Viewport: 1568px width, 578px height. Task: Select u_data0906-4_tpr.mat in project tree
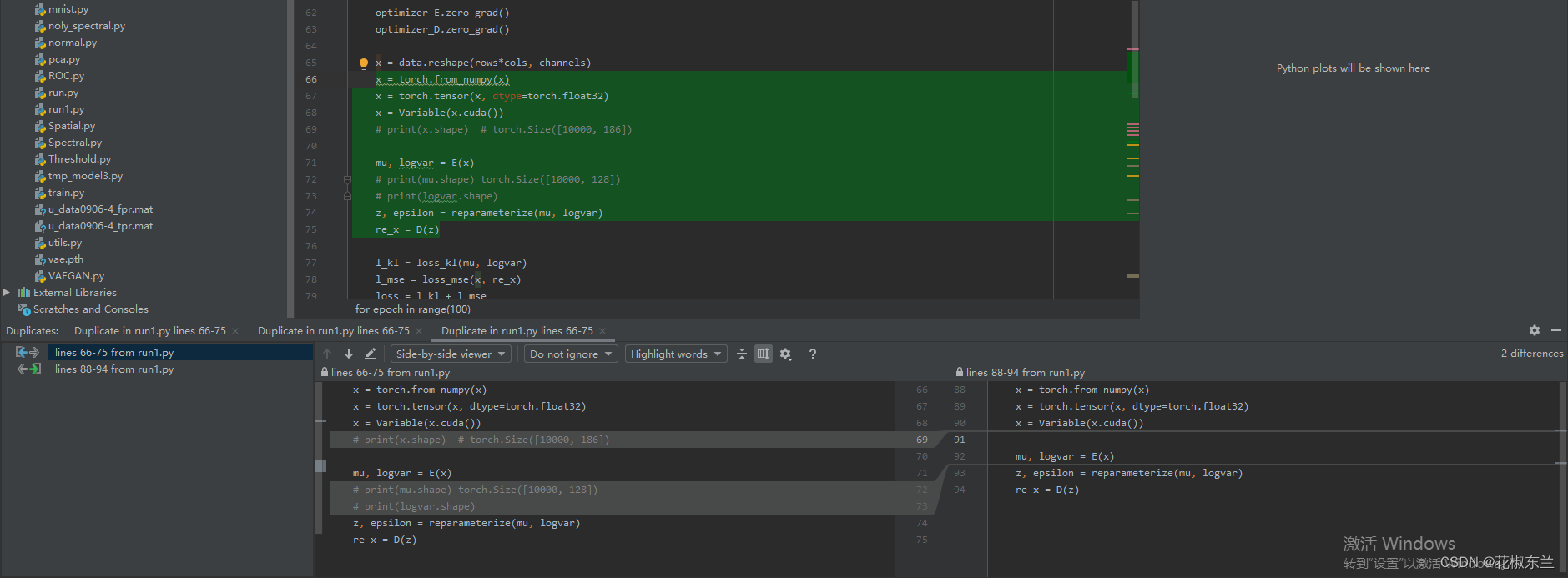click(x=100, y=226)
